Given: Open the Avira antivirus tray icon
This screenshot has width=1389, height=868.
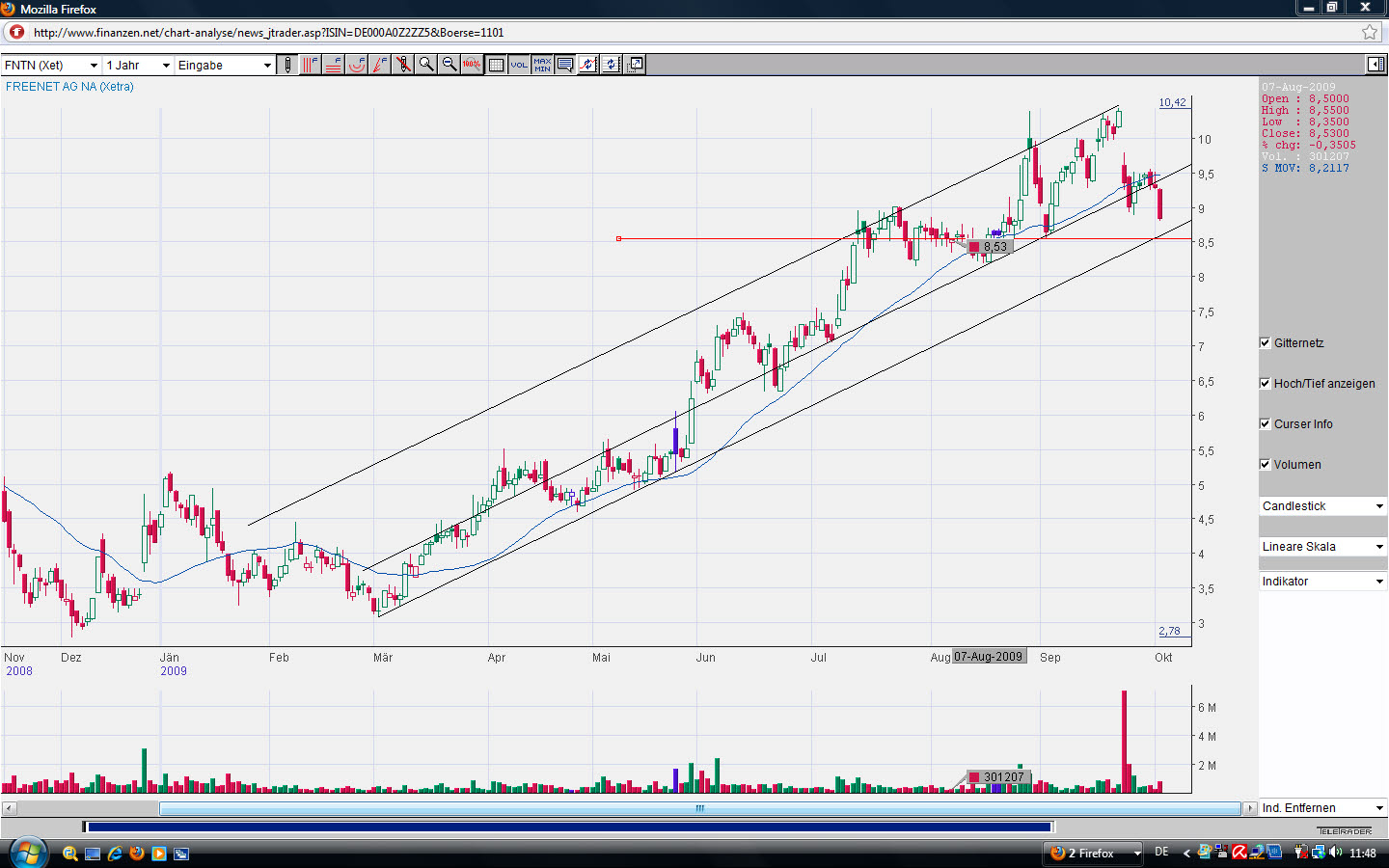Looking at the screenshot, I should click(x=1239, y=853).
